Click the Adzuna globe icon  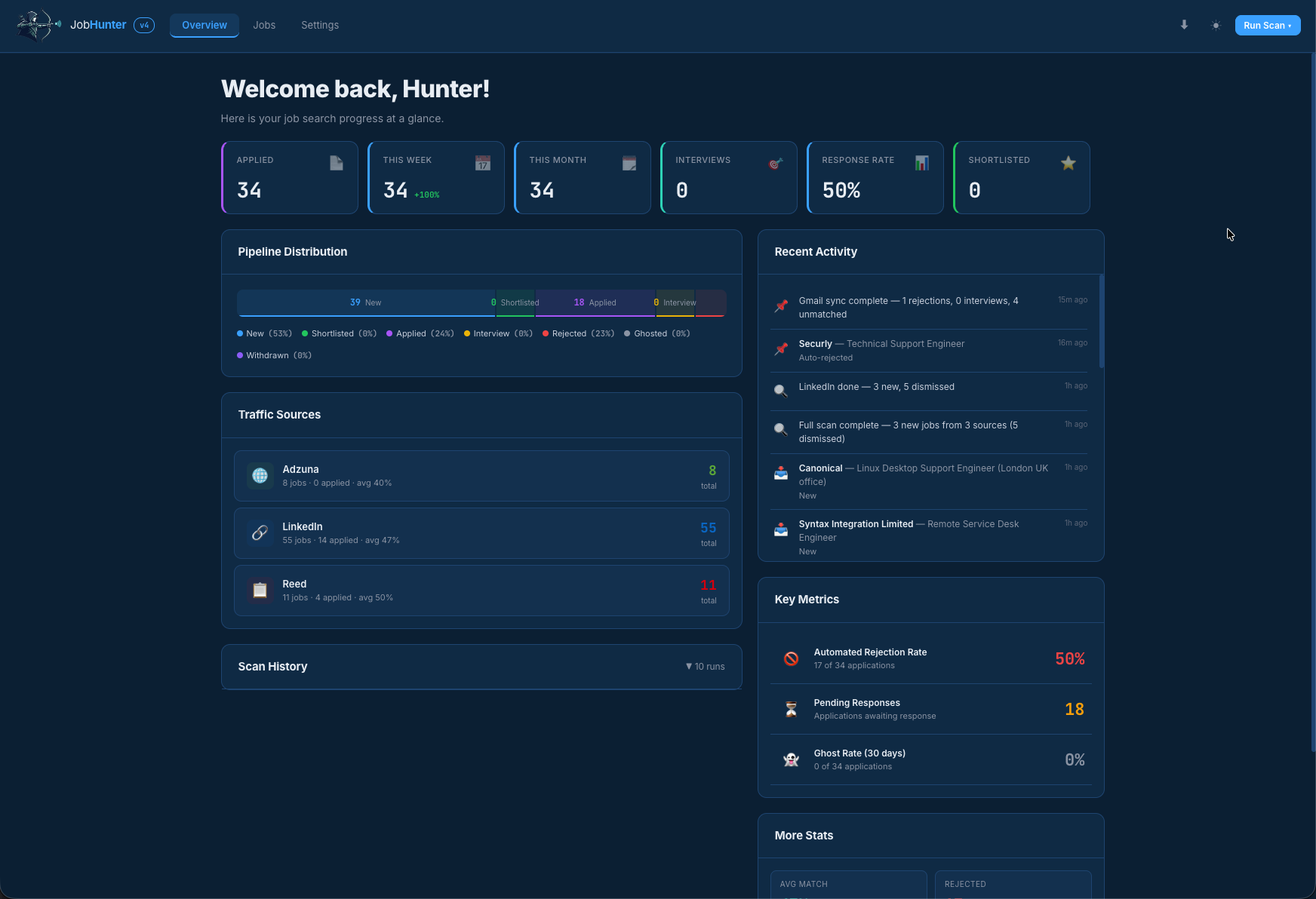[260, 475]
